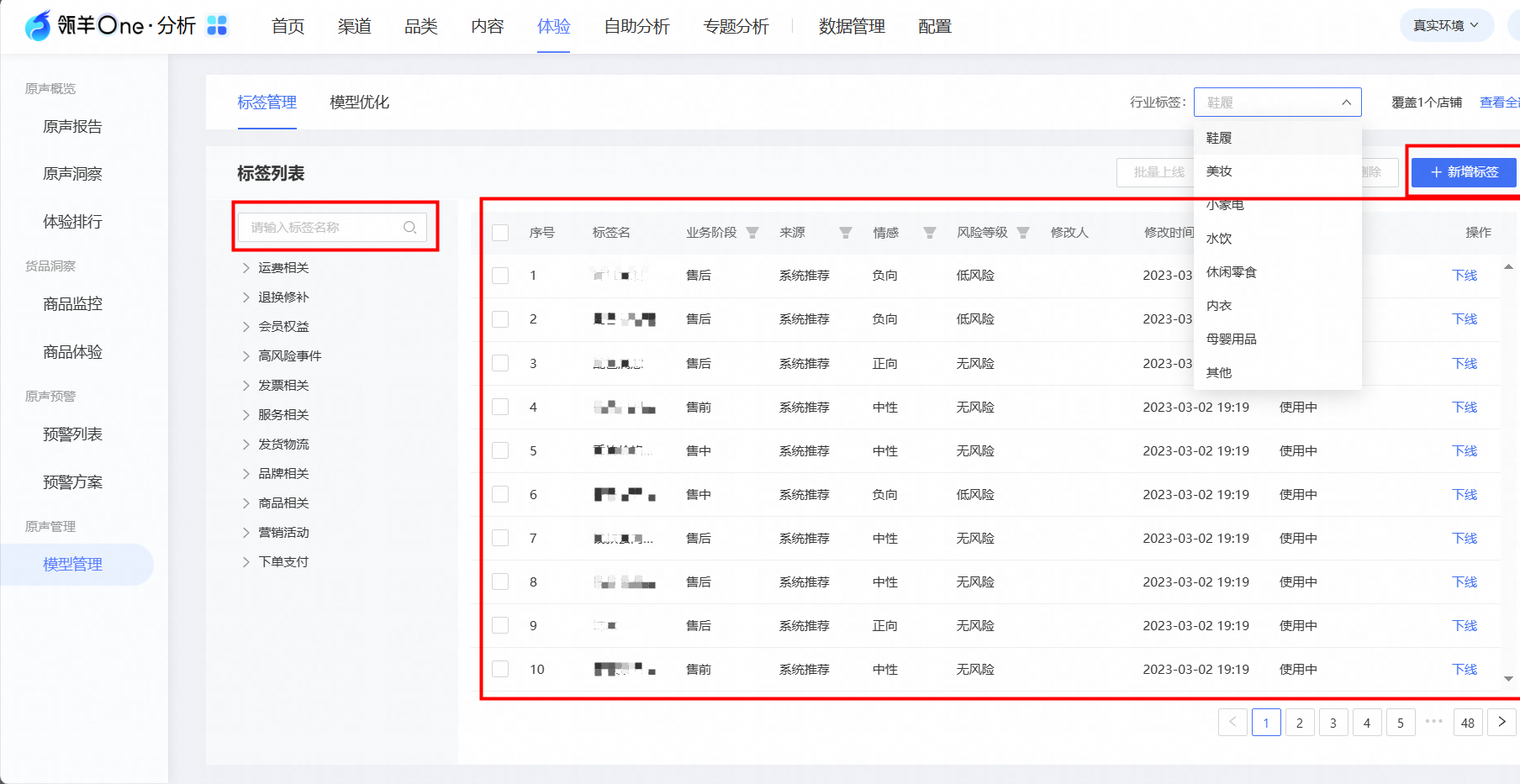The image size is (1520, 784).
Task: Check the checkbox for row 5
Action: (500, 450)
